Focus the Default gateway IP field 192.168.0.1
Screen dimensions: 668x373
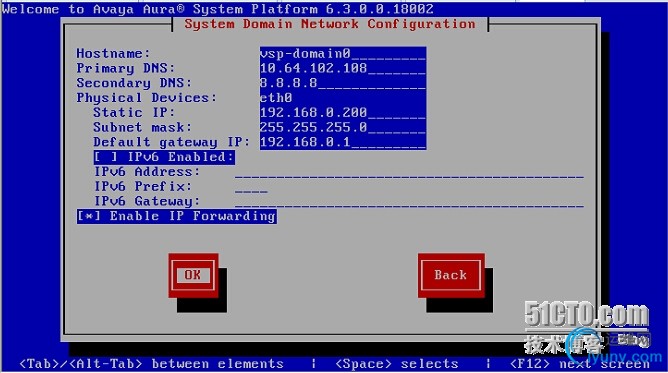pyautogui.click(x=343, y=142)
